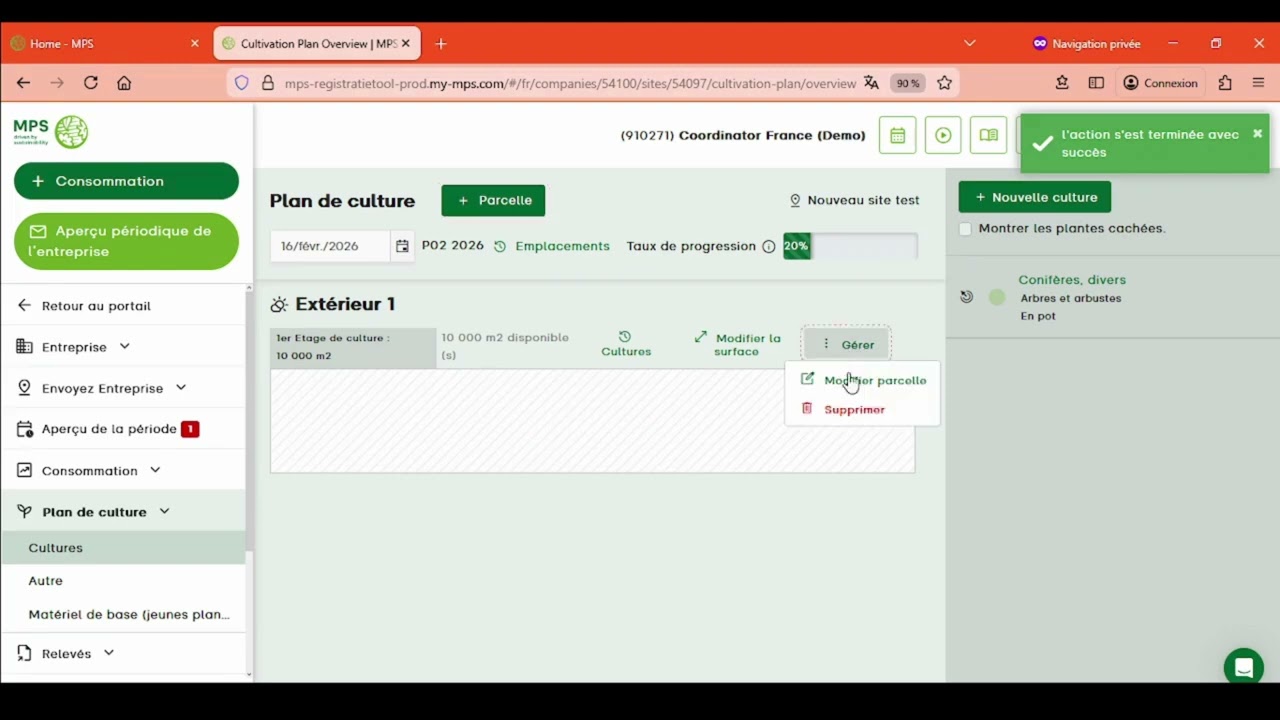Click the hatched parcel area

click(x=592, y=420)
